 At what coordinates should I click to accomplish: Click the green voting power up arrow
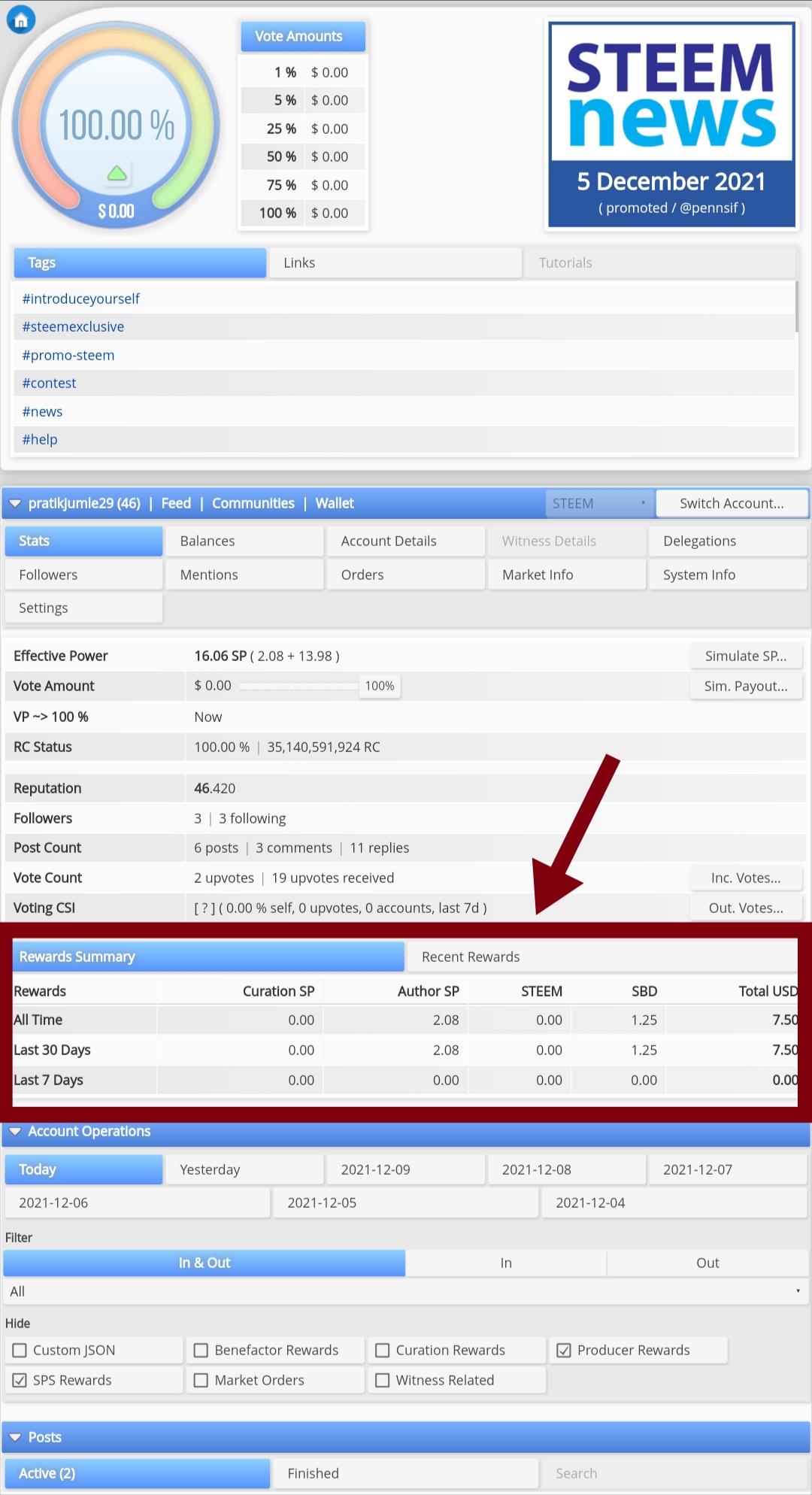(x=117, y=174)
